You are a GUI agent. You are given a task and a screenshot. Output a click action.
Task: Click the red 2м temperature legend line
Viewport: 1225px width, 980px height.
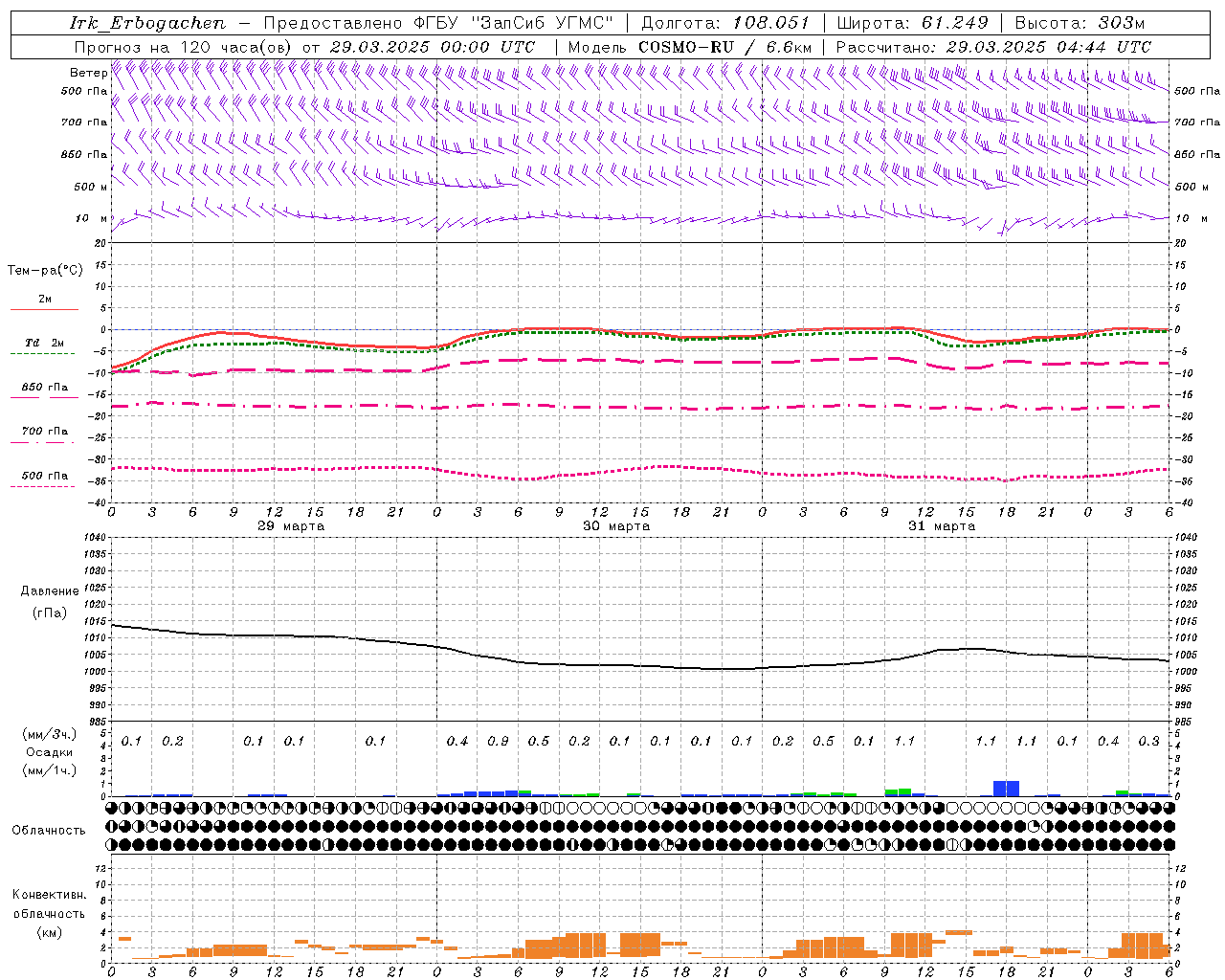pyautogui.click(x=44, y=309)
